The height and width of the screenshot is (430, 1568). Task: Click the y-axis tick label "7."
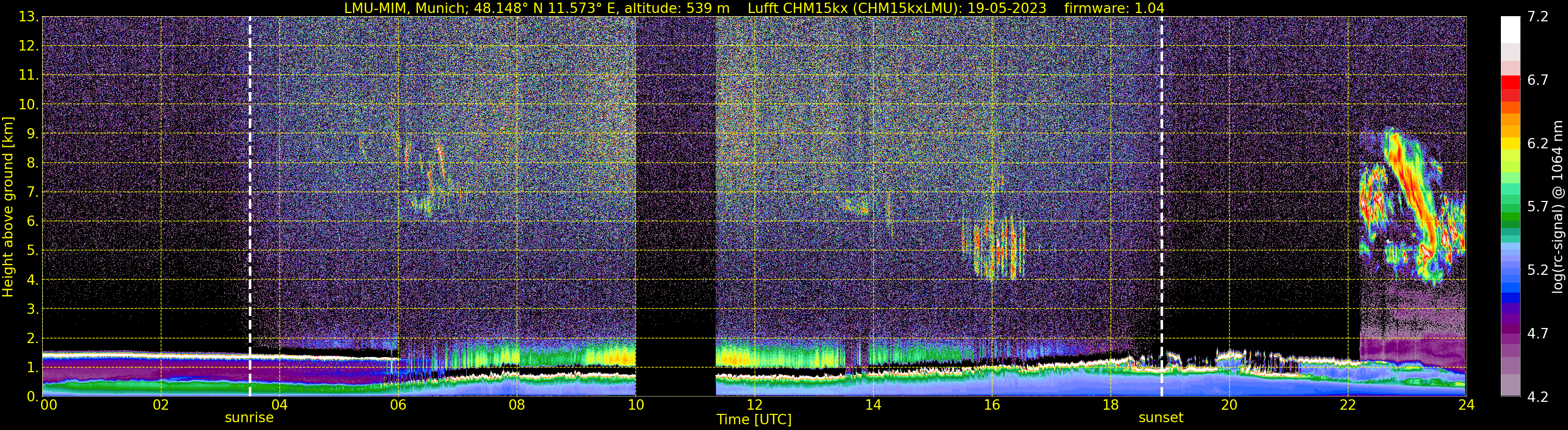coord(33,192)
